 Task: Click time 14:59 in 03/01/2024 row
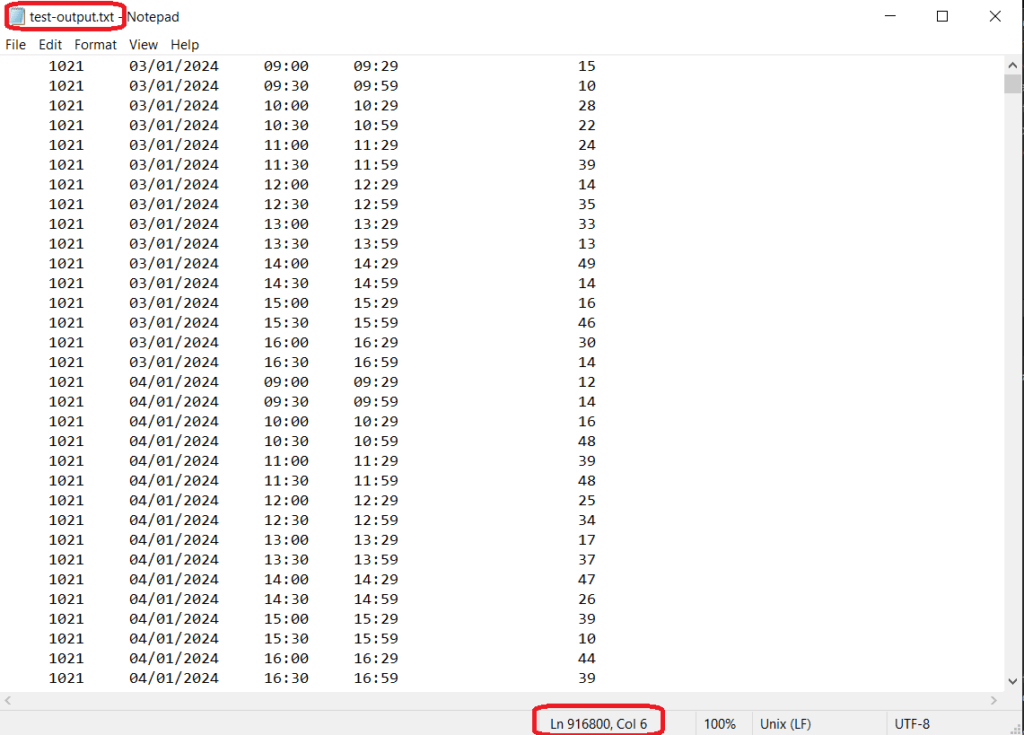click(x=376, y=283)
